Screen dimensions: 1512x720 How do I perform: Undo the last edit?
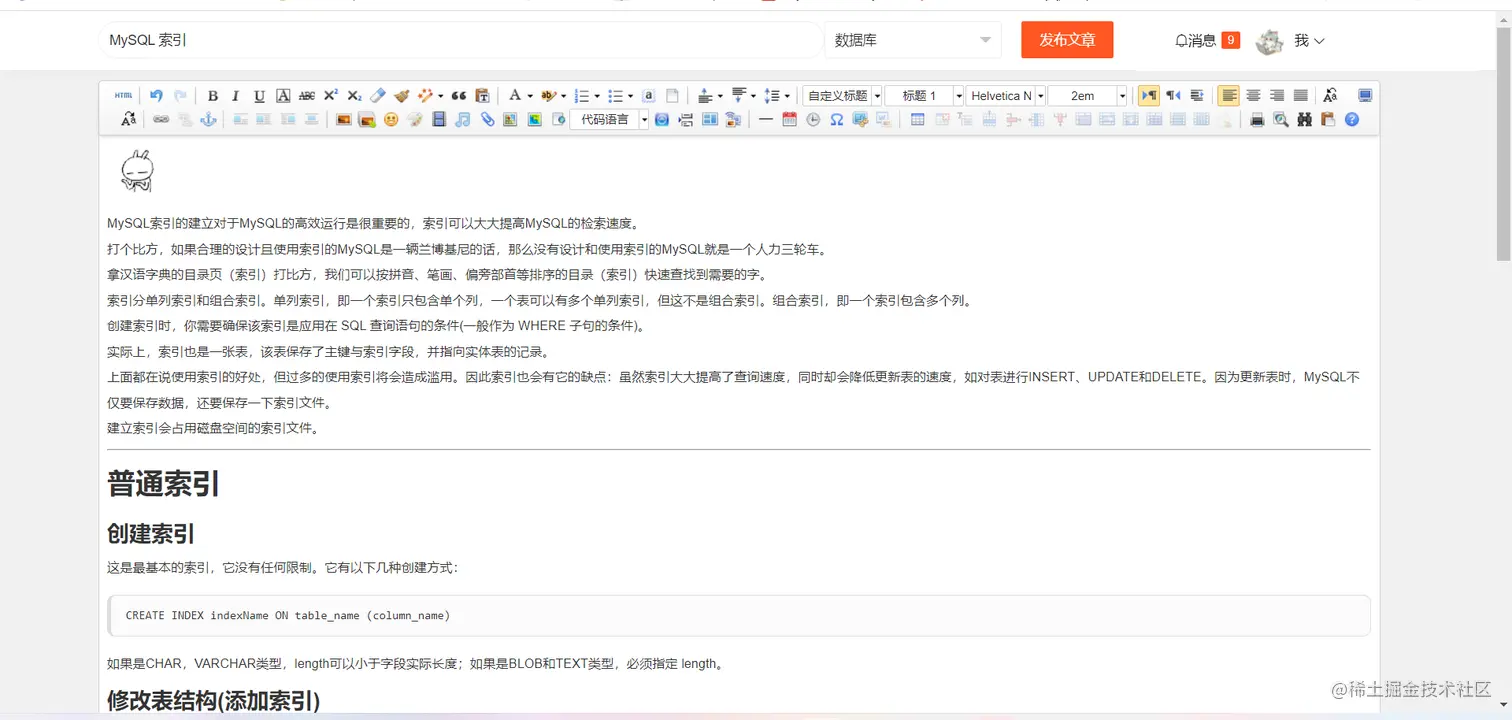coord(155,95)
